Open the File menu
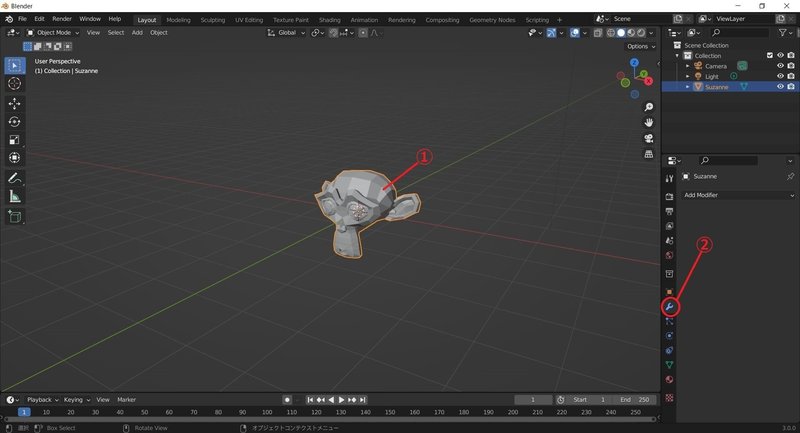This screenshot has height=433, width=800. pos(22,19)
